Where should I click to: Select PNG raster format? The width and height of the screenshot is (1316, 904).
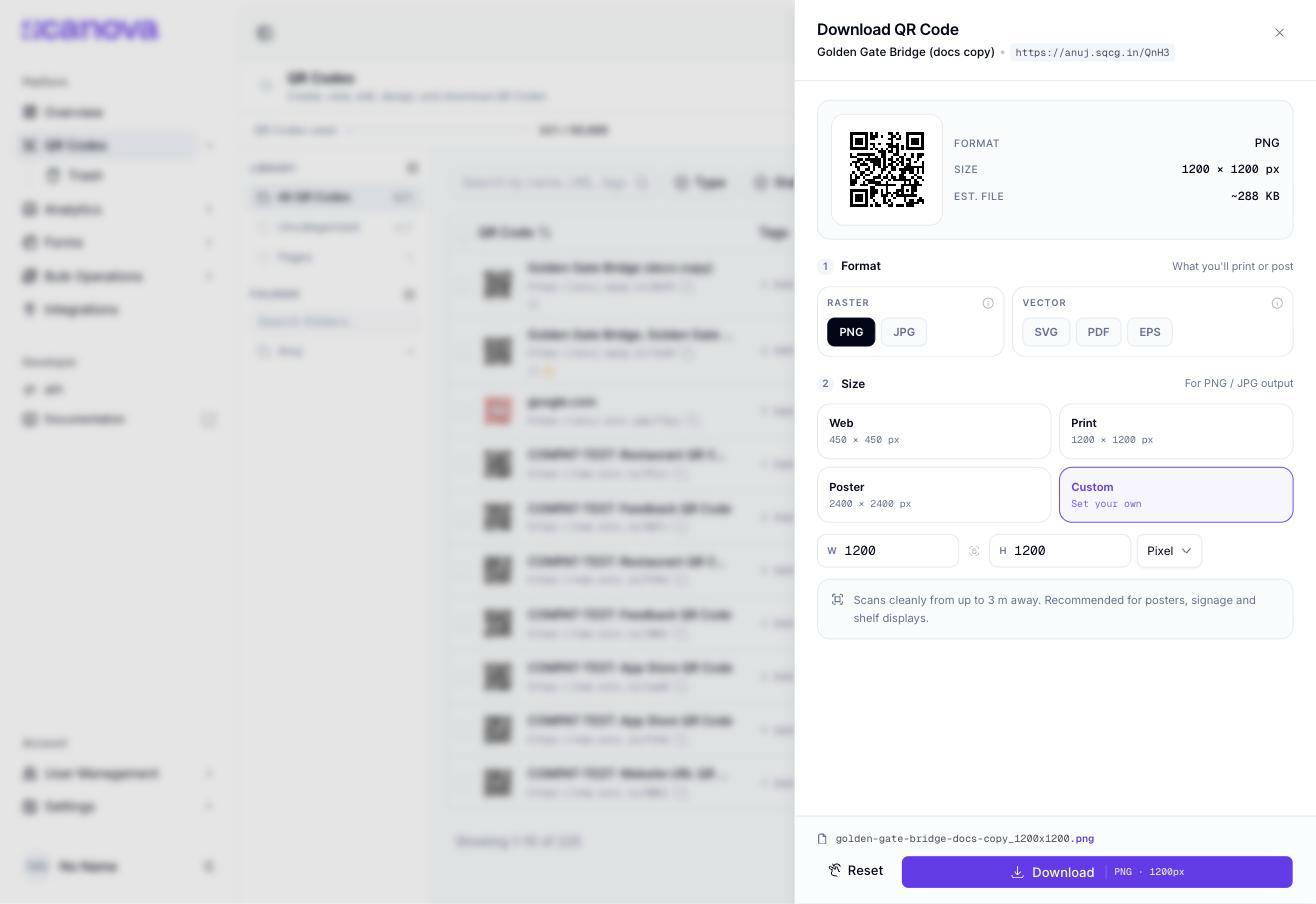tap(851, 332)
